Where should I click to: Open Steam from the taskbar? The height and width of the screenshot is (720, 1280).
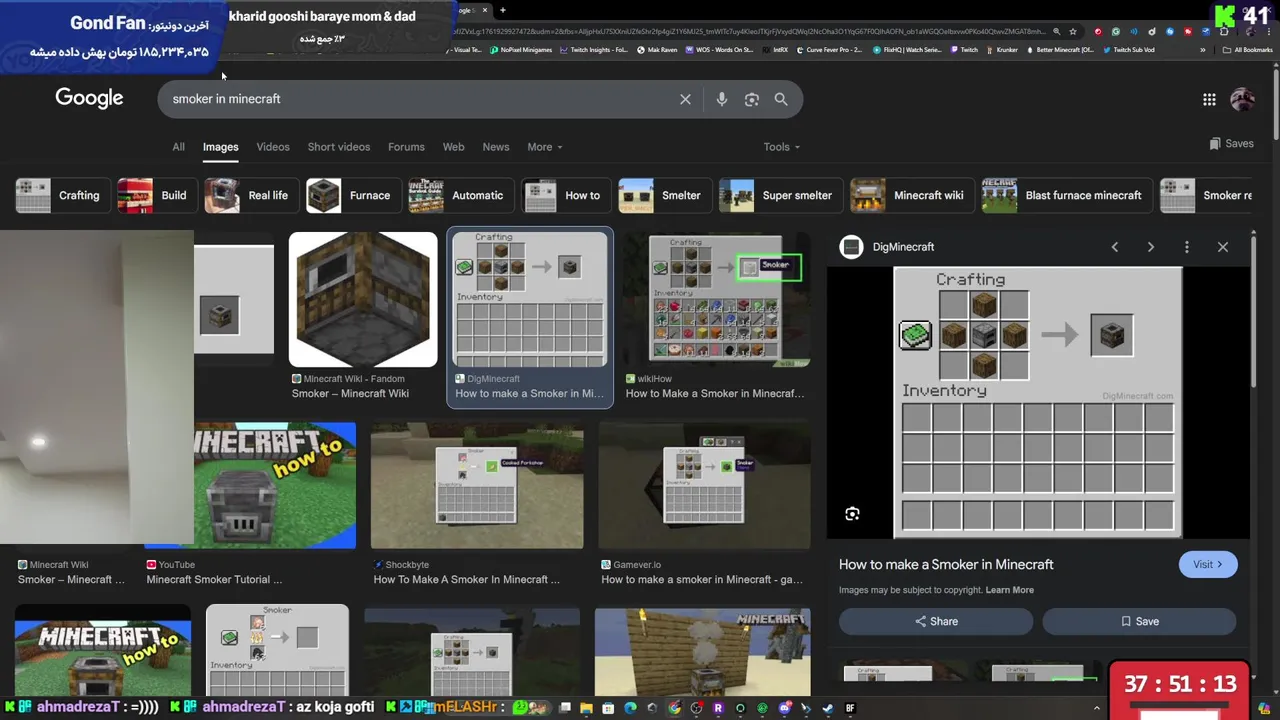coord(828,708)
